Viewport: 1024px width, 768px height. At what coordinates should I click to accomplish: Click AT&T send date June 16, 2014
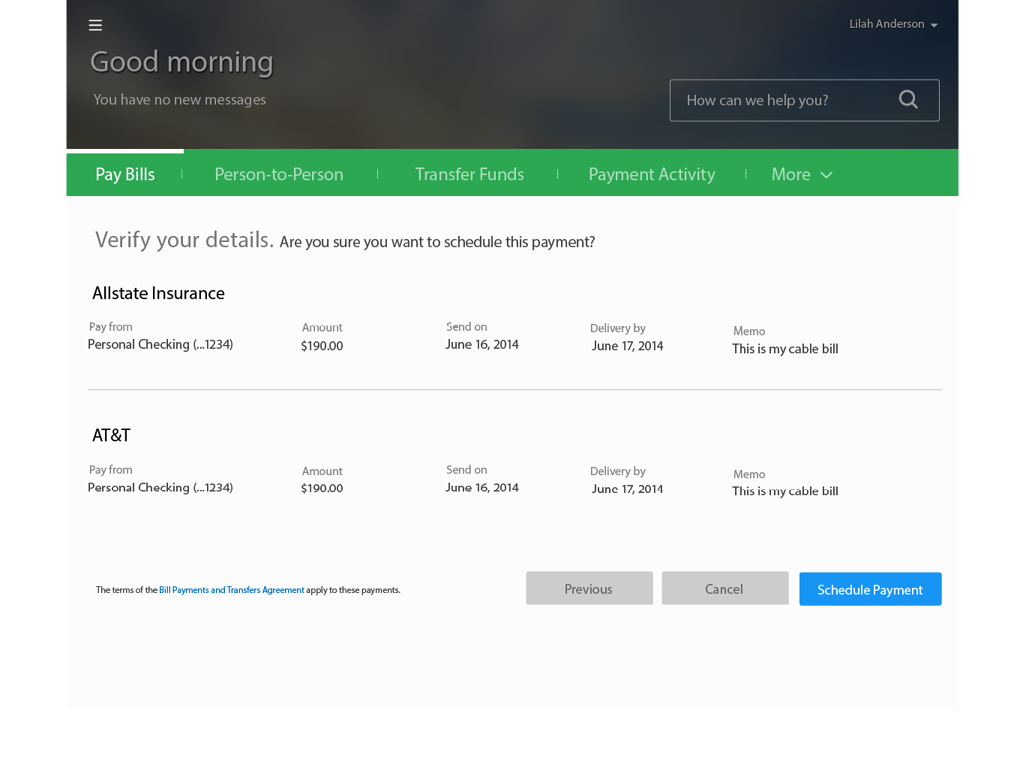pos(482,487)
